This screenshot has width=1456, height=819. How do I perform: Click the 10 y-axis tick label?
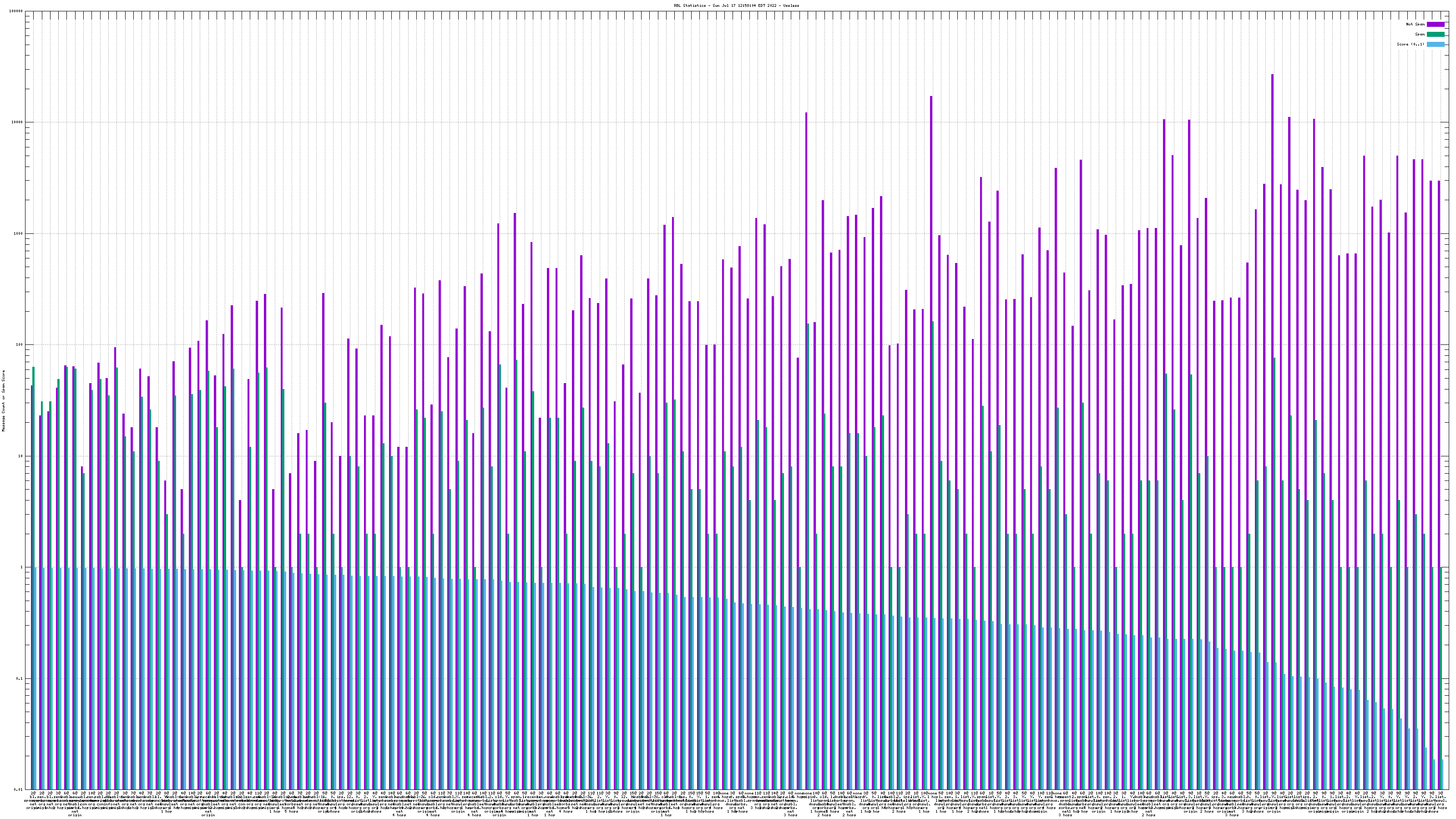[21, 456]
